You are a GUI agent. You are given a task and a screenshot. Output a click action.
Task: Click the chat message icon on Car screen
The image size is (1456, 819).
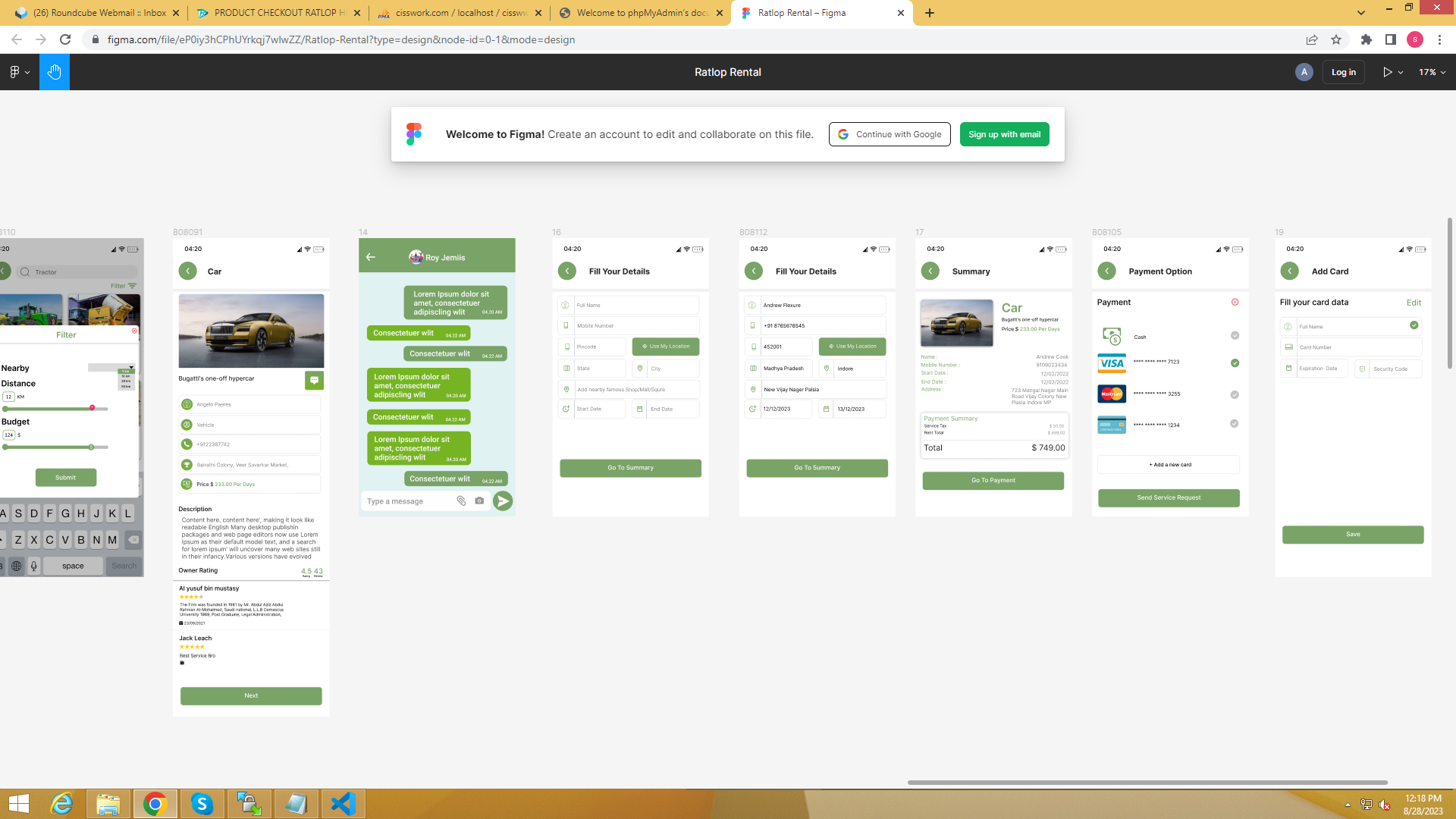pos(314,380)
